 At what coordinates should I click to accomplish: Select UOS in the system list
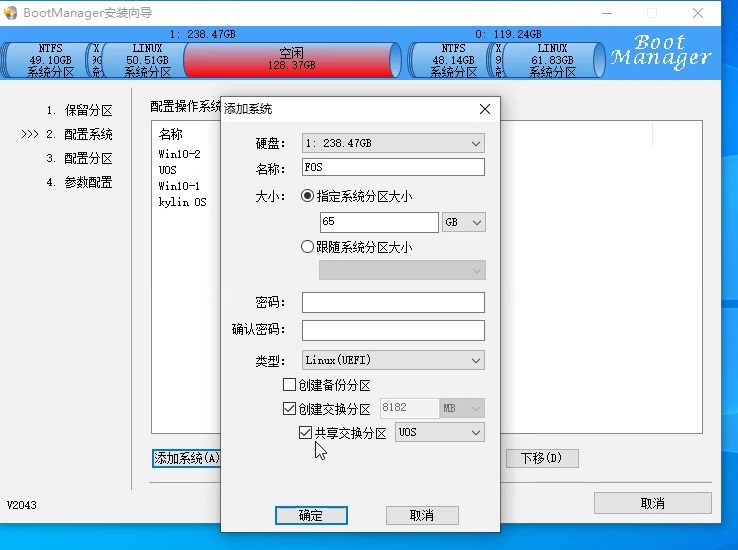(x=168, y=170)
